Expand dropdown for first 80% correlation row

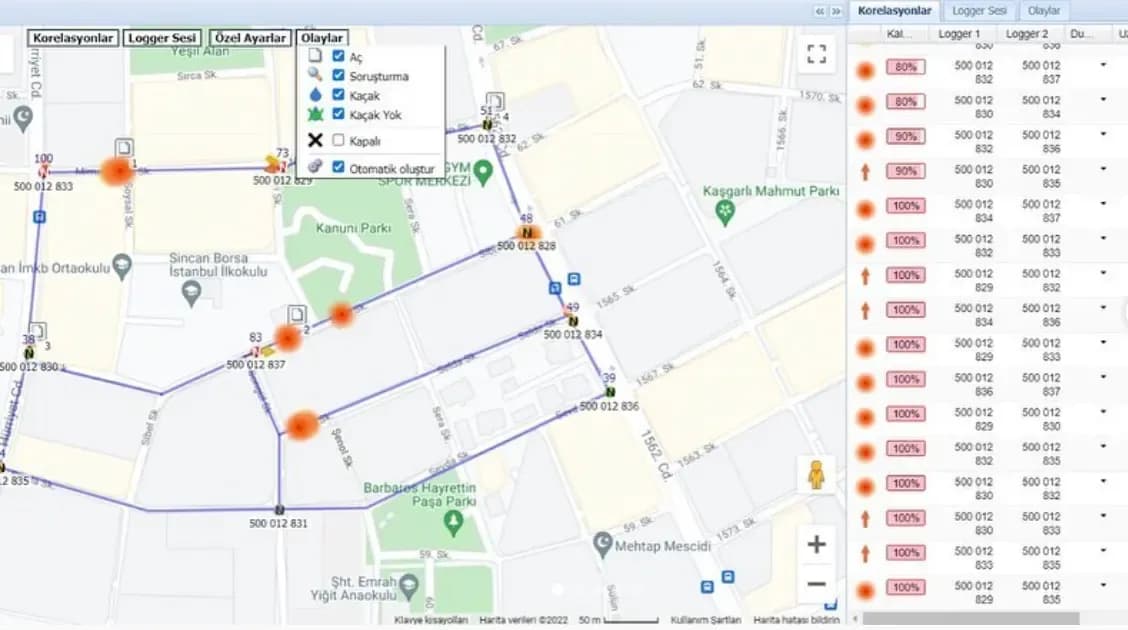tap(1103, 65)
